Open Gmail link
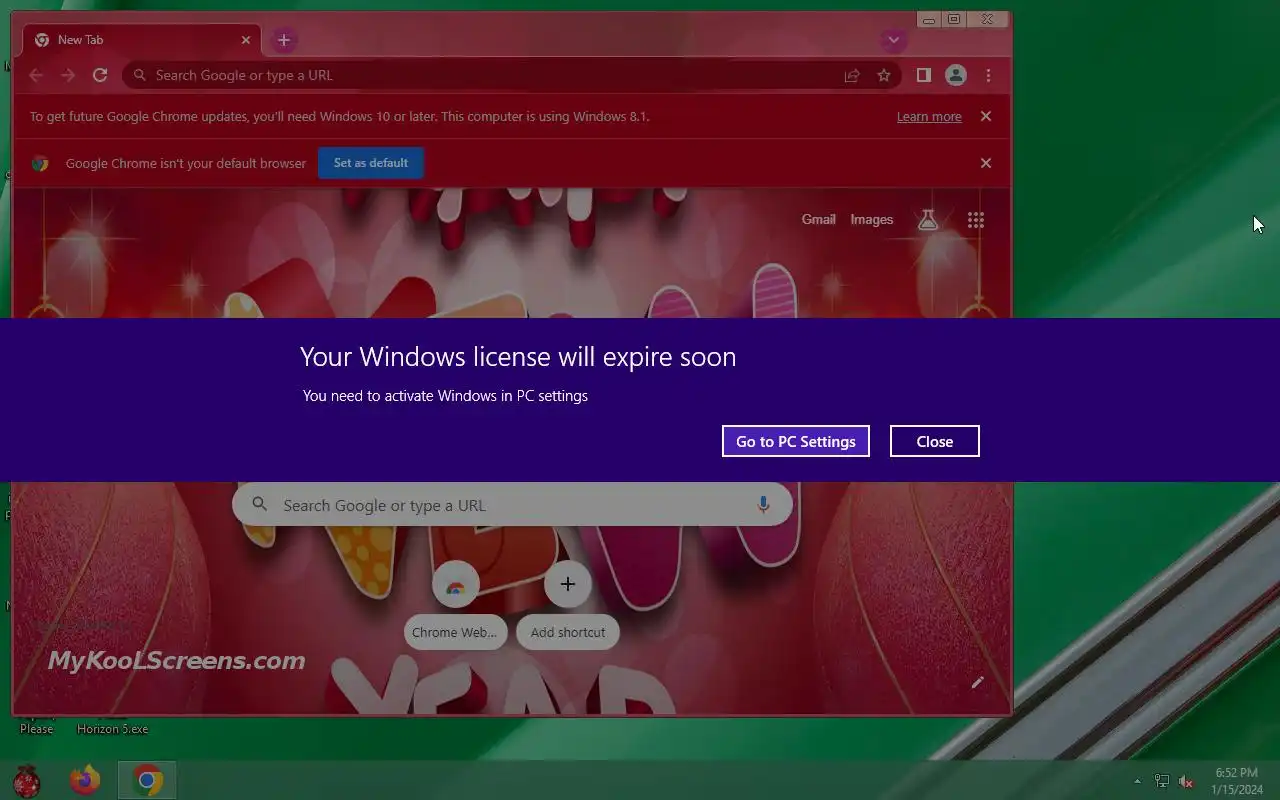Screen dimensions: 1280x800 click(x=818, y=220)
